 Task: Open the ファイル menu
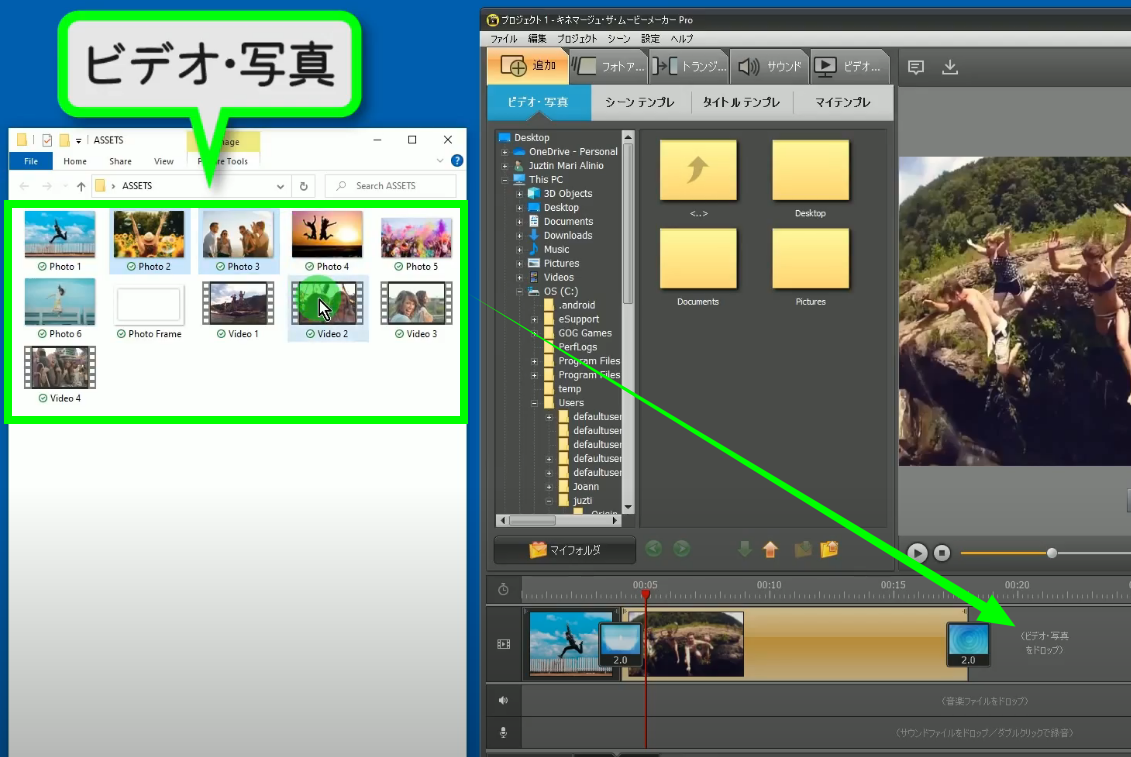click(x=503, y=38)
